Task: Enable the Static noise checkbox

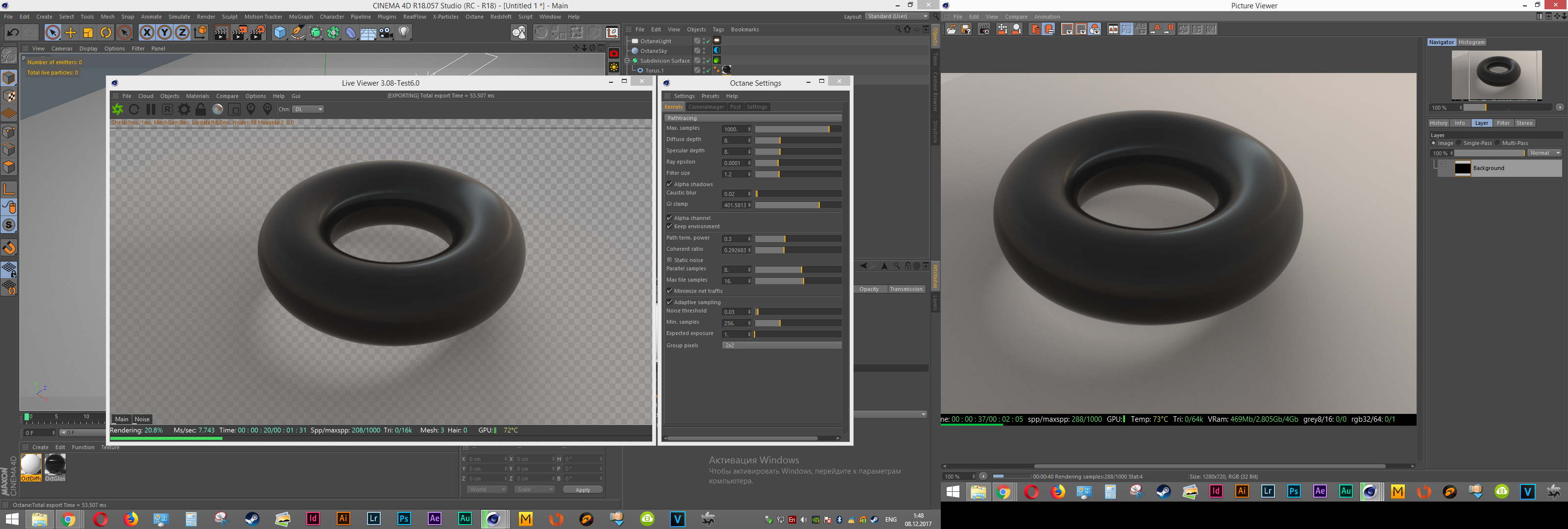Action: tap(669, 260)
